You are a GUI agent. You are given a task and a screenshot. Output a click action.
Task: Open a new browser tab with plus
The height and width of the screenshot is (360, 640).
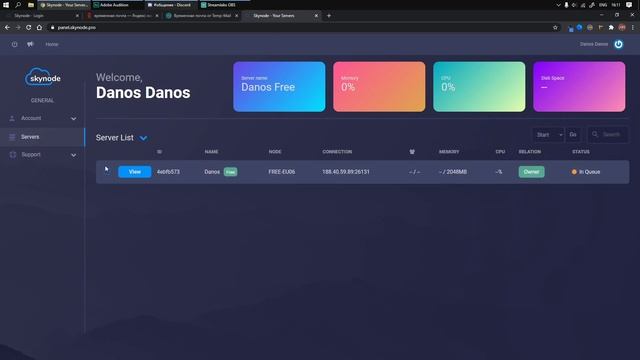coord(329,16)
